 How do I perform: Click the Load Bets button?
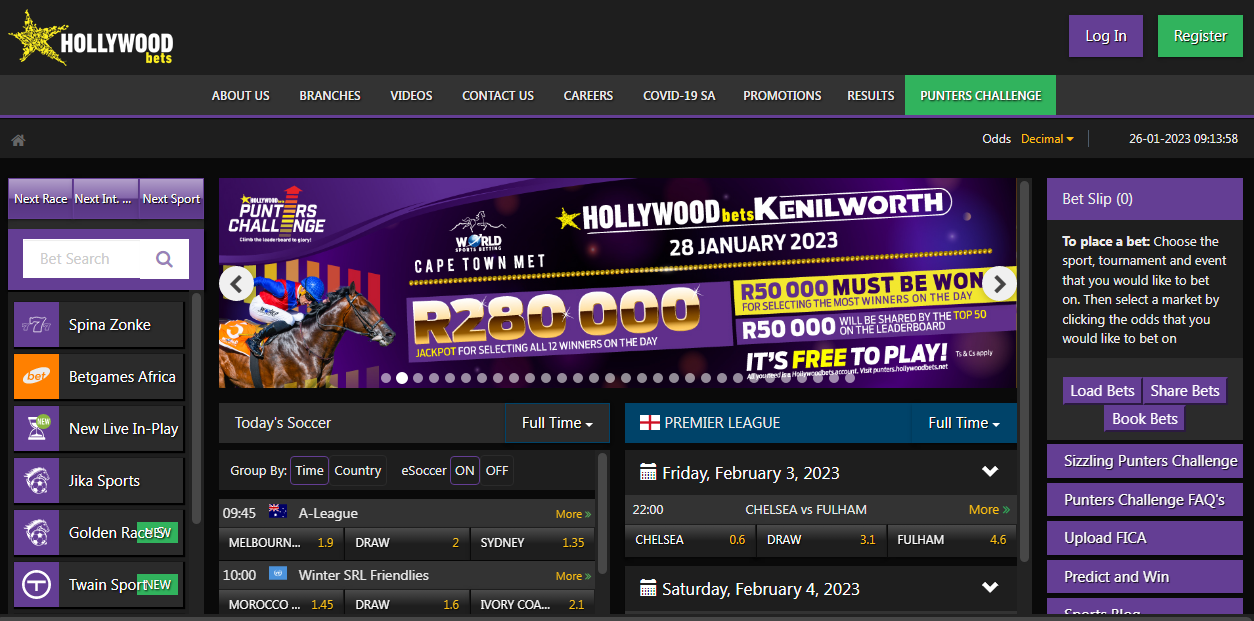1102,391
